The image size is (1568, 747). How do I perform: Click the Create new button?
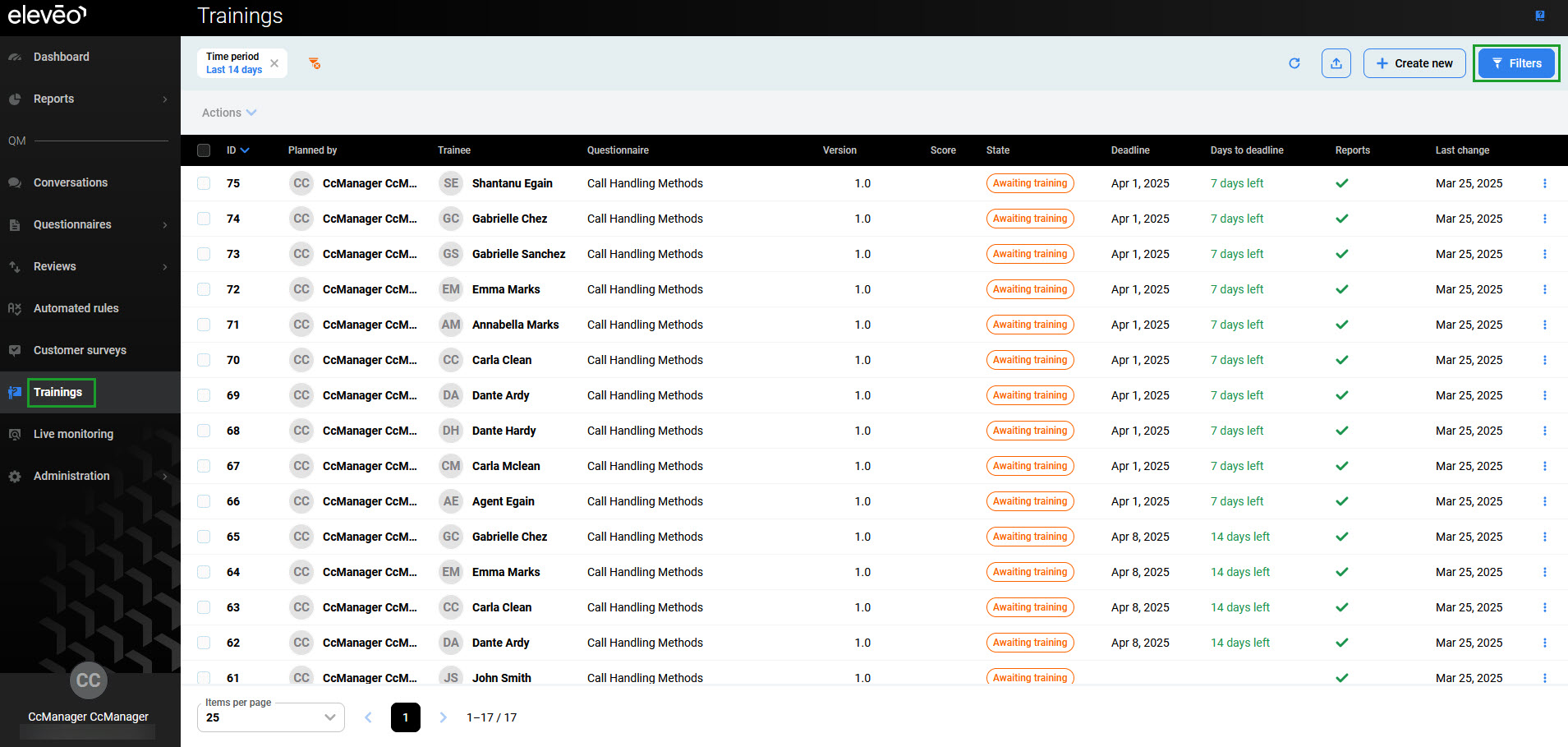click(x=1414, y=63)
